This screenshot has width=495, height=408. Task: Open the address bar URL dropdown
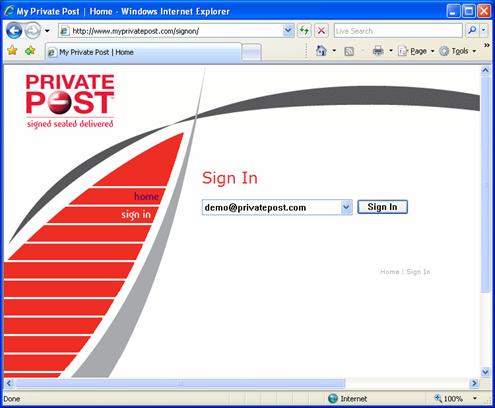point(288,31)
